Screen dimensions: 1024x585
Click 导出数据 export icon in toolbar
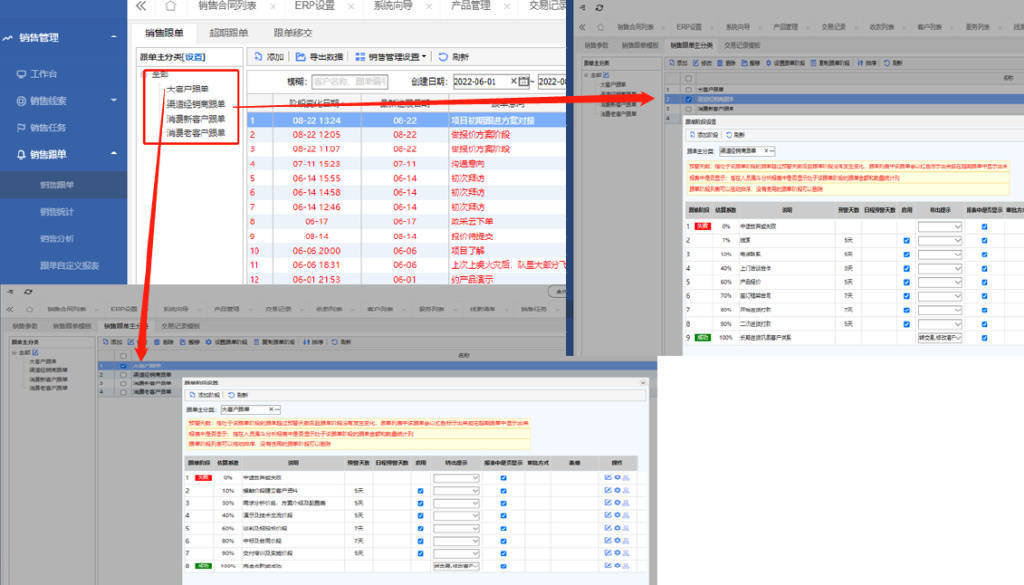click(300, 57)
